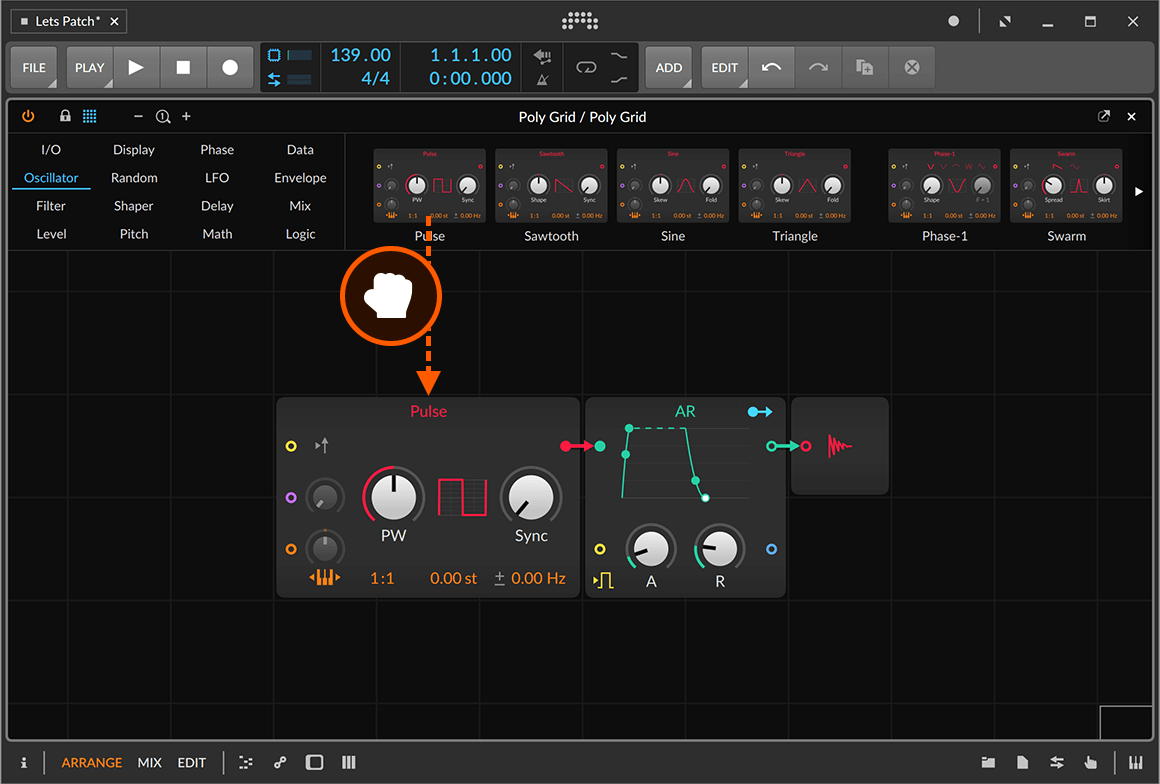Viewport: 1160px width, 784px height.
Task: Open the ADD dropdown button
Action: coord(669,68)
